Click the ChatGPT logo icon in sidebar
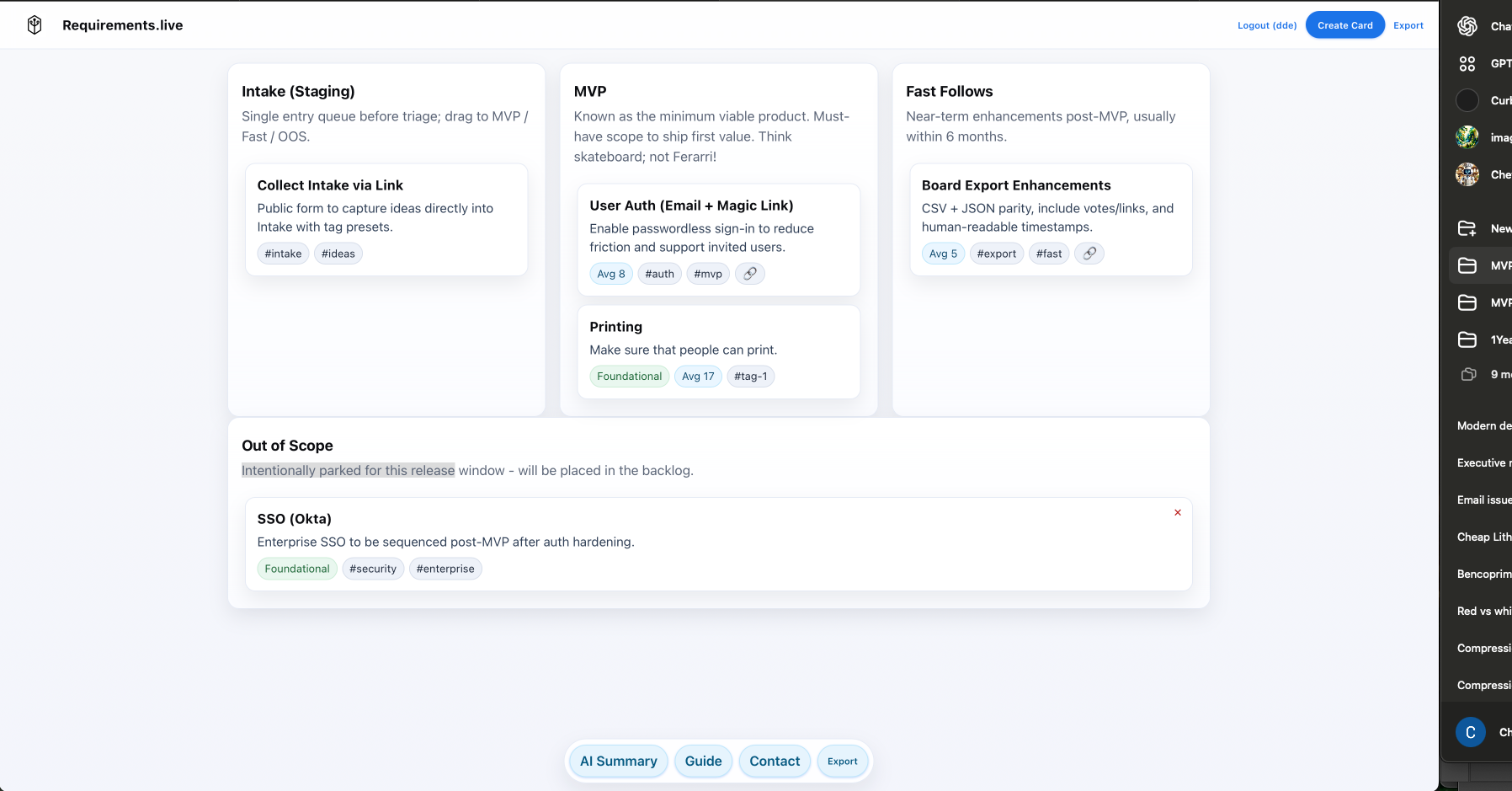Viewport: 1512px width, 791px height. (x=1467, y=26)
